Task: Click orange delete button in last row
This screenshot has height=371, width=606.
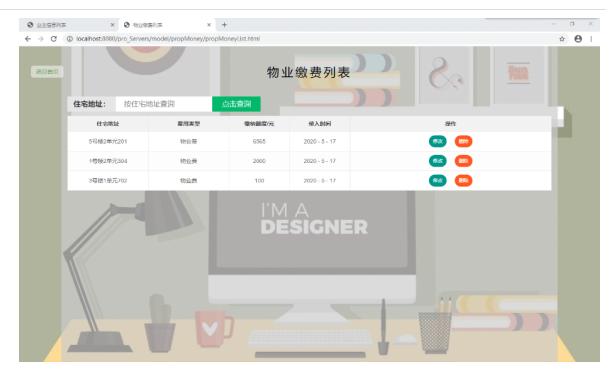Action: 463,180
